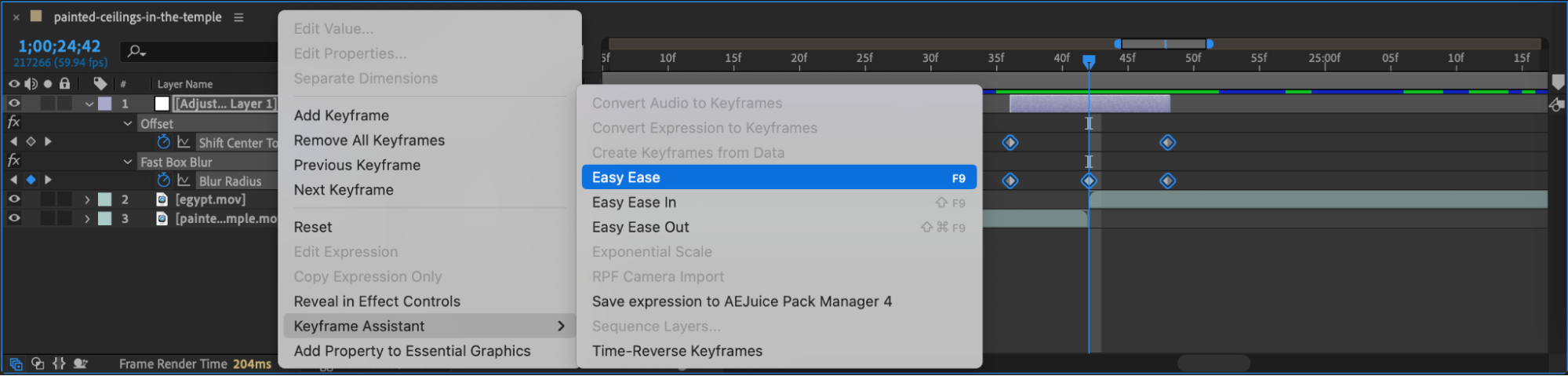Choose Time-Reverse Keyframes

[677, 351]
